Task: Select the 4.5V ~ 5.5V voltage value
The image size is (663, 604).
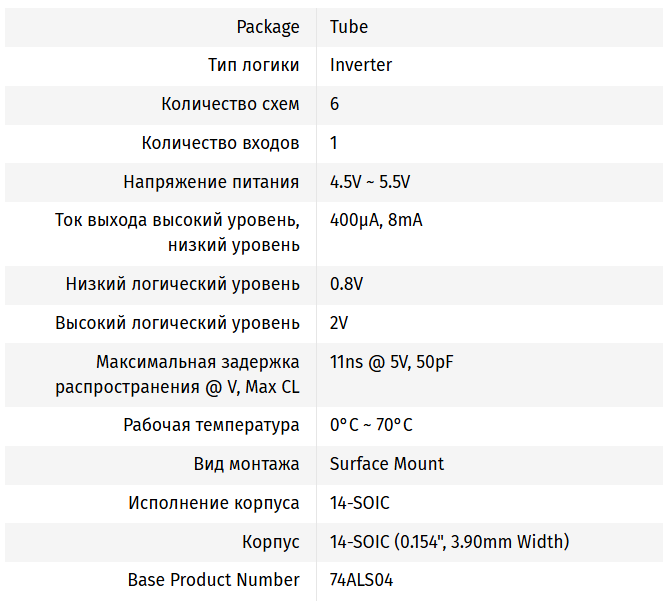Action: coord(370,182)
